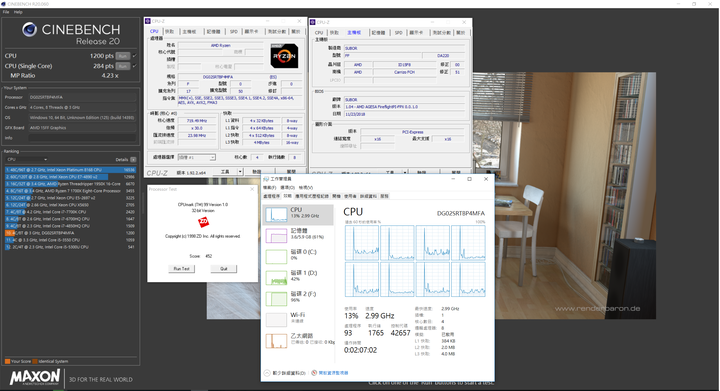Click the fewer details collapse arrow icon
The width and height of the screenshot is (720, 391).
(267, 373)
